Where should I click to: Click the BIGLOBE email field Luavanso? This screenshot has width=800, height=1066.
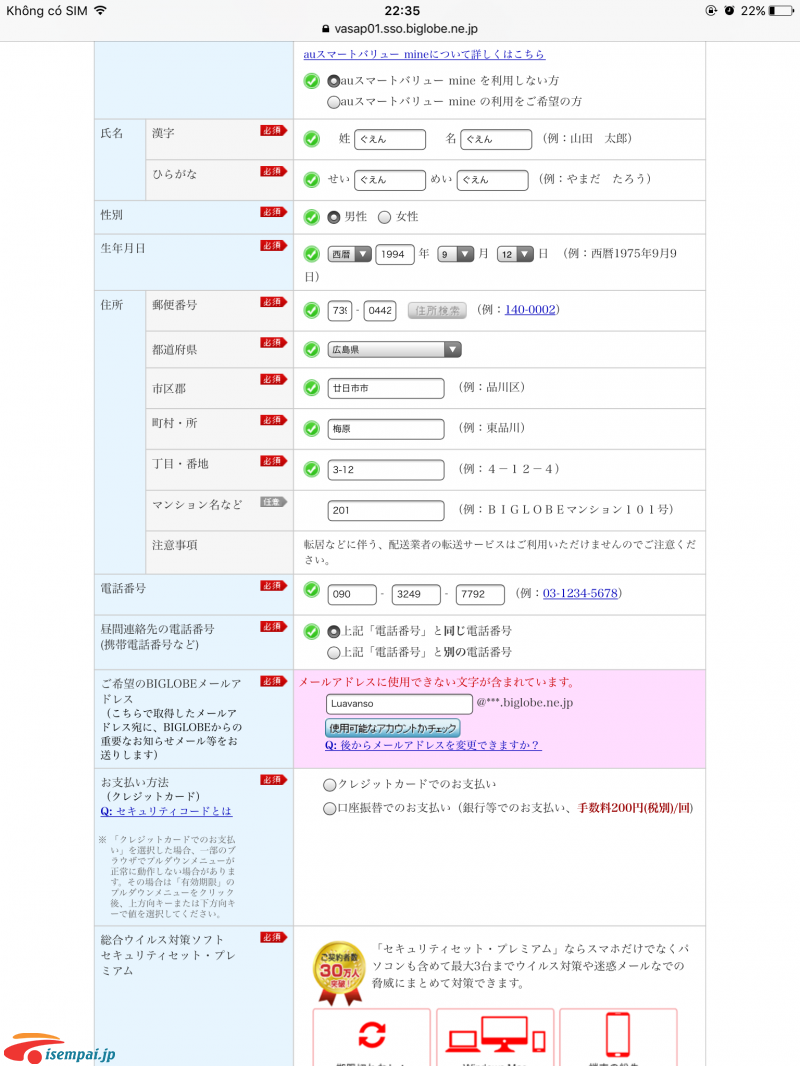(399, 704)
